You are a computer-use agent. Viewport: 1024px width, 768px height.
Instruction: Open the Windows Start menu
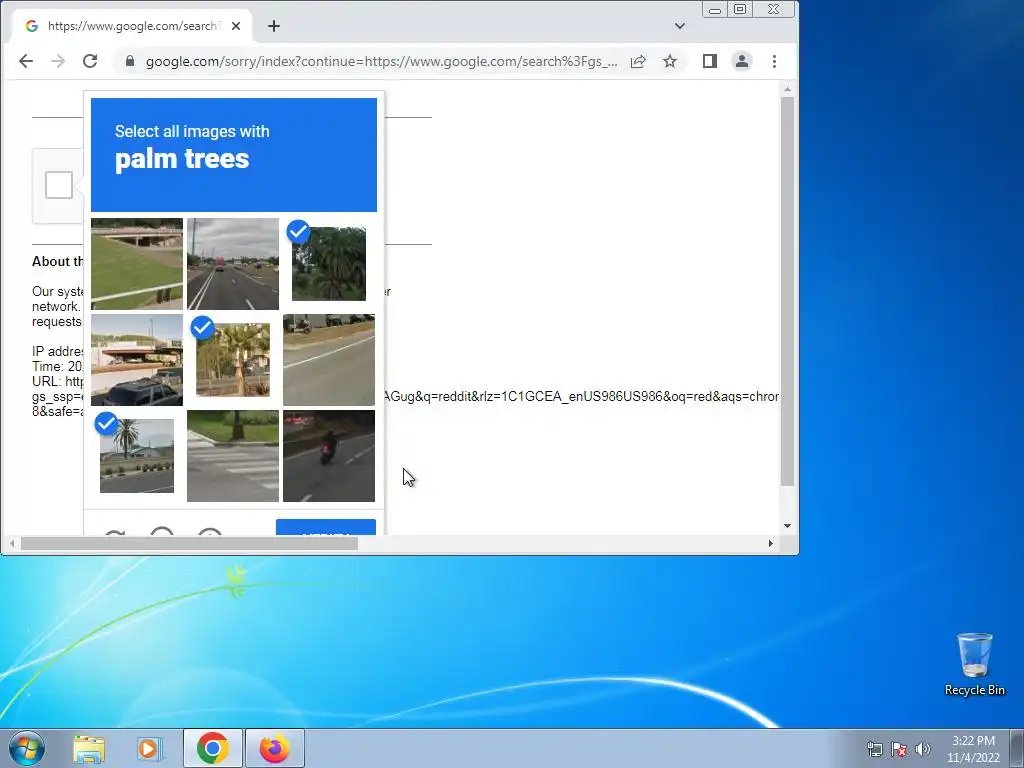pos(27,748)
